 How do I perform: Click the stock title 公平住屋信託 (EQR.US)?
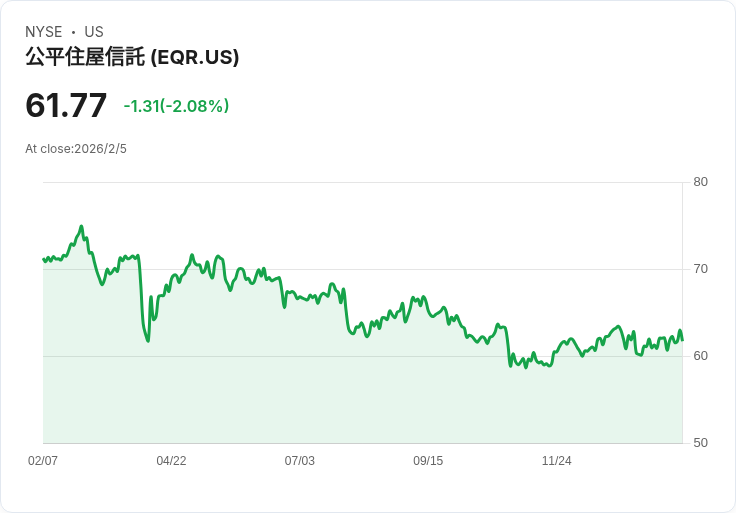point(132,58)
